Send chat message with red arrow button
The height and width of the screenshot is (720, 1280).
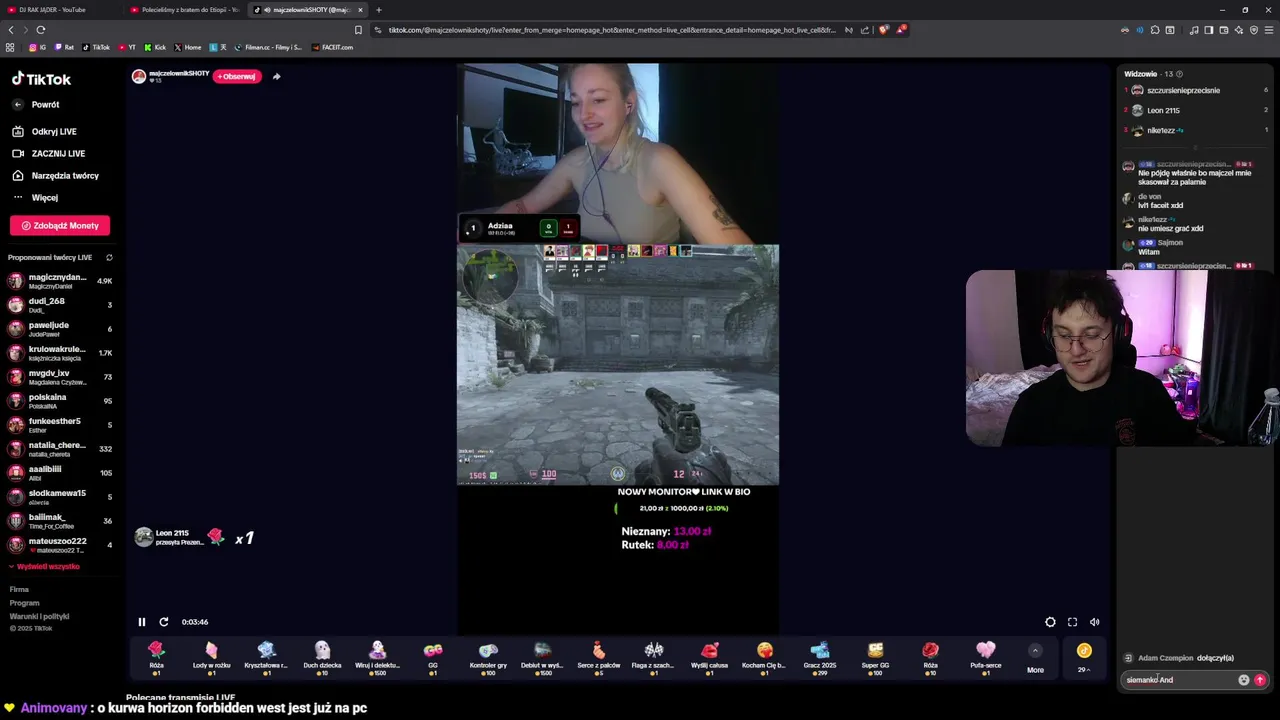pos(1259,680)
